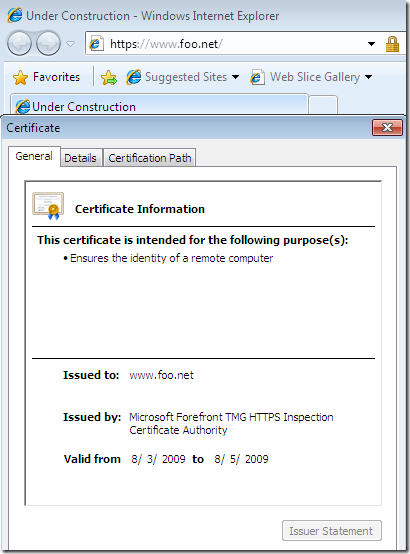410x554 pixels.
Task: Click the IE icon on Under Construction tab
Action: point(22,106)
